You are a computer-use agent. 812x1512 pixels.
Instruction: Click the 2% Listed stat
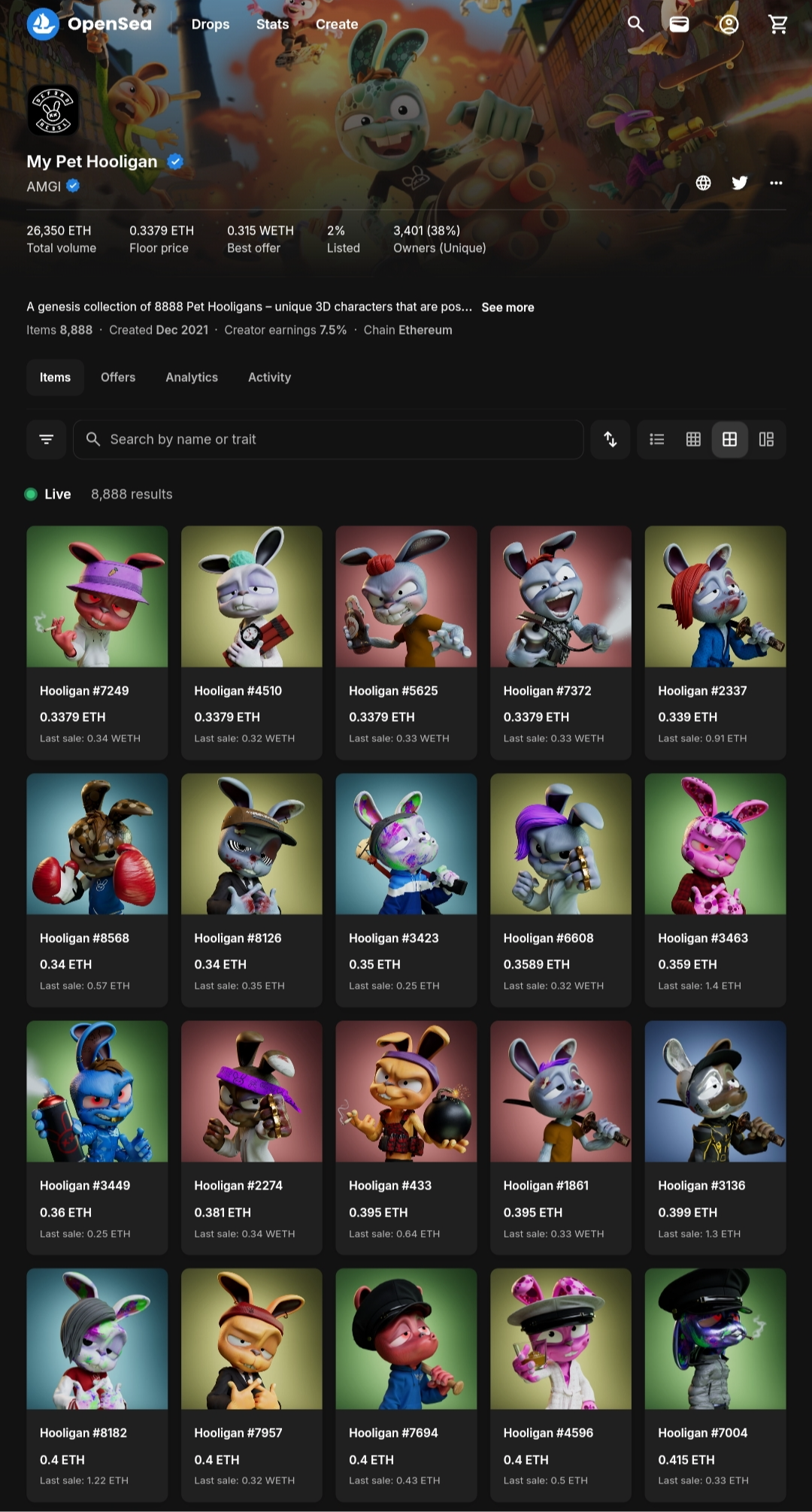coord(343,239)
